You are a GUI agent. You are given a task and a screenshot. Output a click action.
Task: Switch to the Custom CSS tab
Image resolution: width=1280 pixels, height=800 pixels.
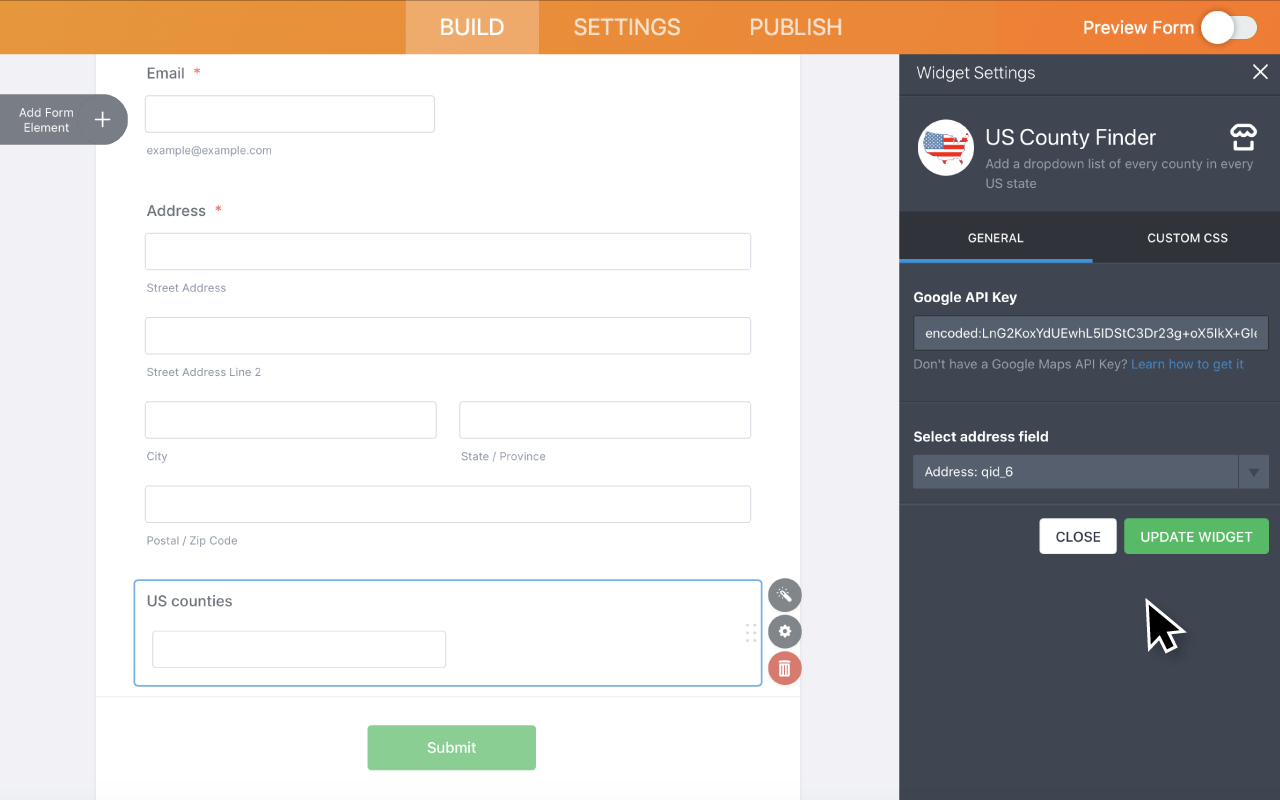click(1187, 238)
